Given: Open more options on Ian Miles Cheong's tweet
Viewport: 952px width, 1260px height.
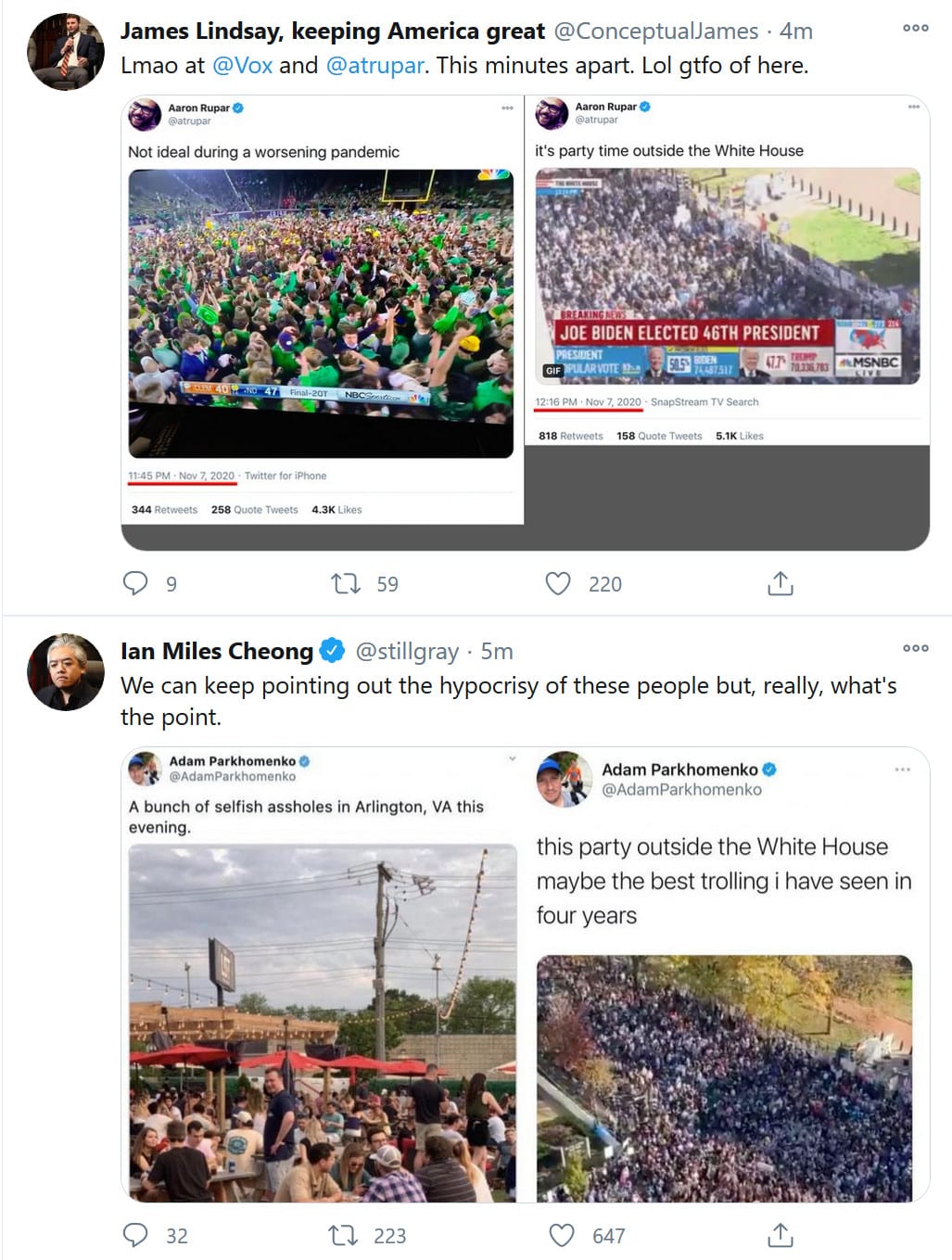Looking at the screenshot, I should click(x=915, y=648).
